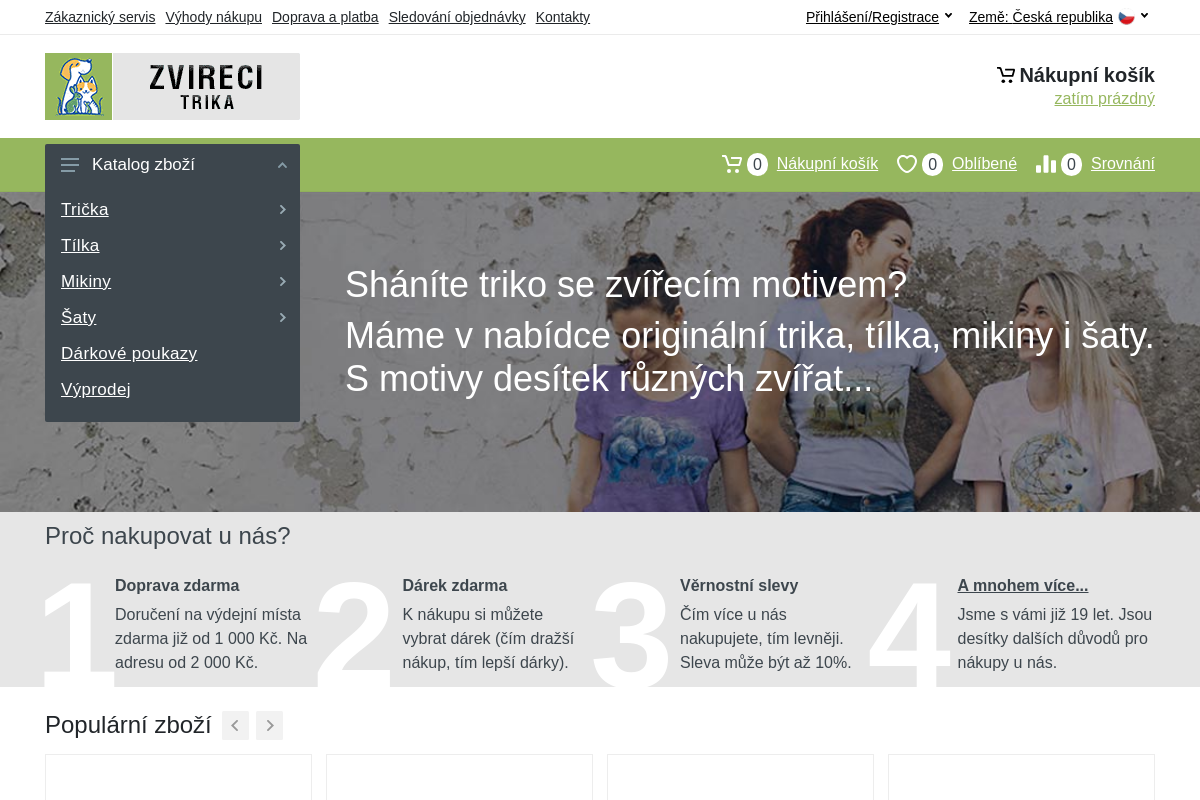
Task: Open the Sledování objednávky link
Action: [457, 17]
